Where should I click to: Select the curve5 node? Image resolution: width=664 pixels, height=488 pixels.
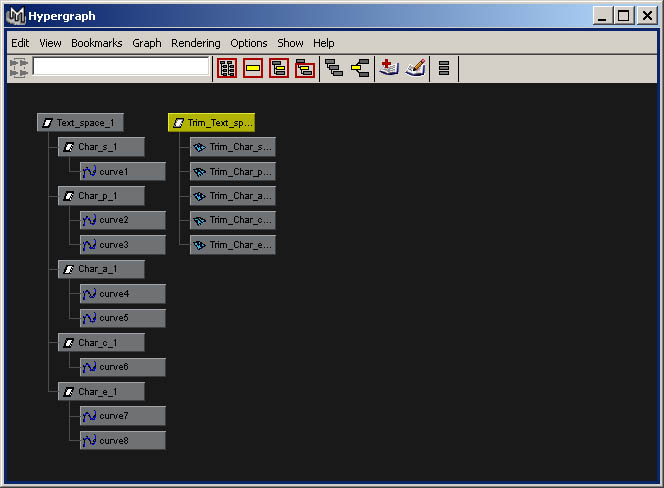click(123, 318)
